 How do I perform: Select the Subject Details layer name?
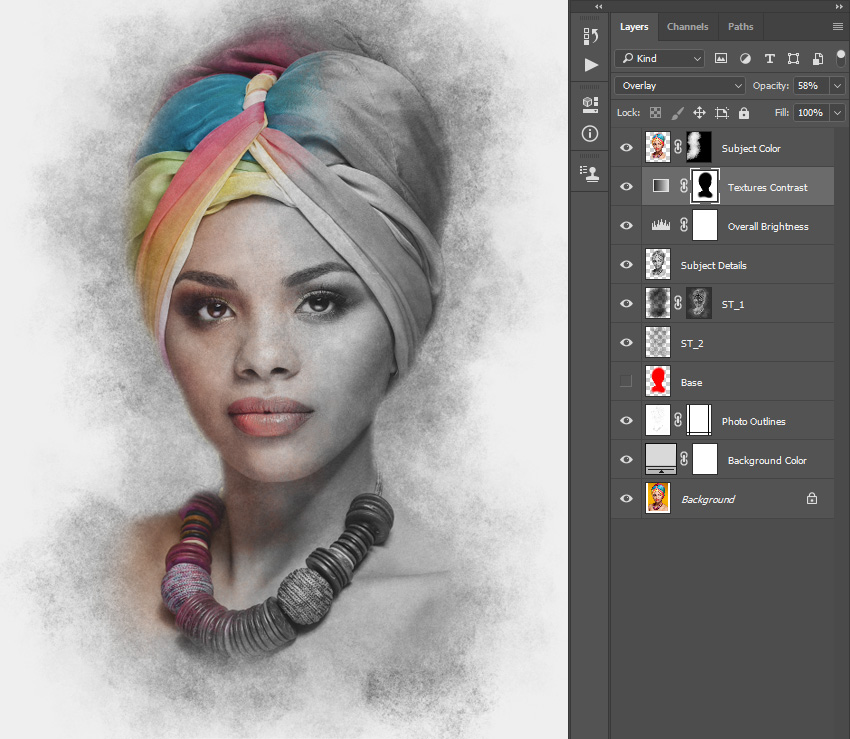pos(713,265)
